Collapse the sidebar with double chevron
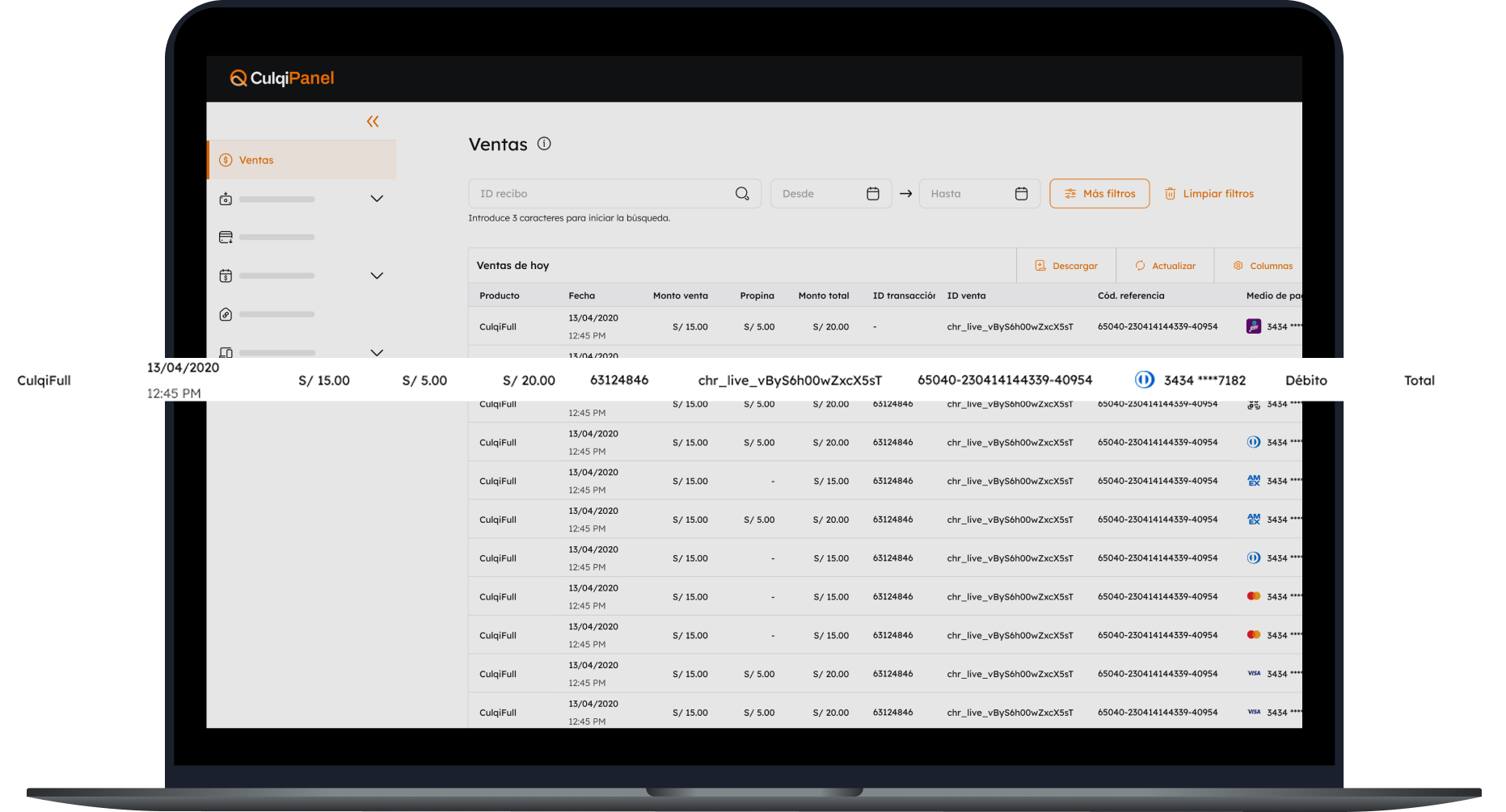Screen dimensions: 1506x812 pos(373,121)
